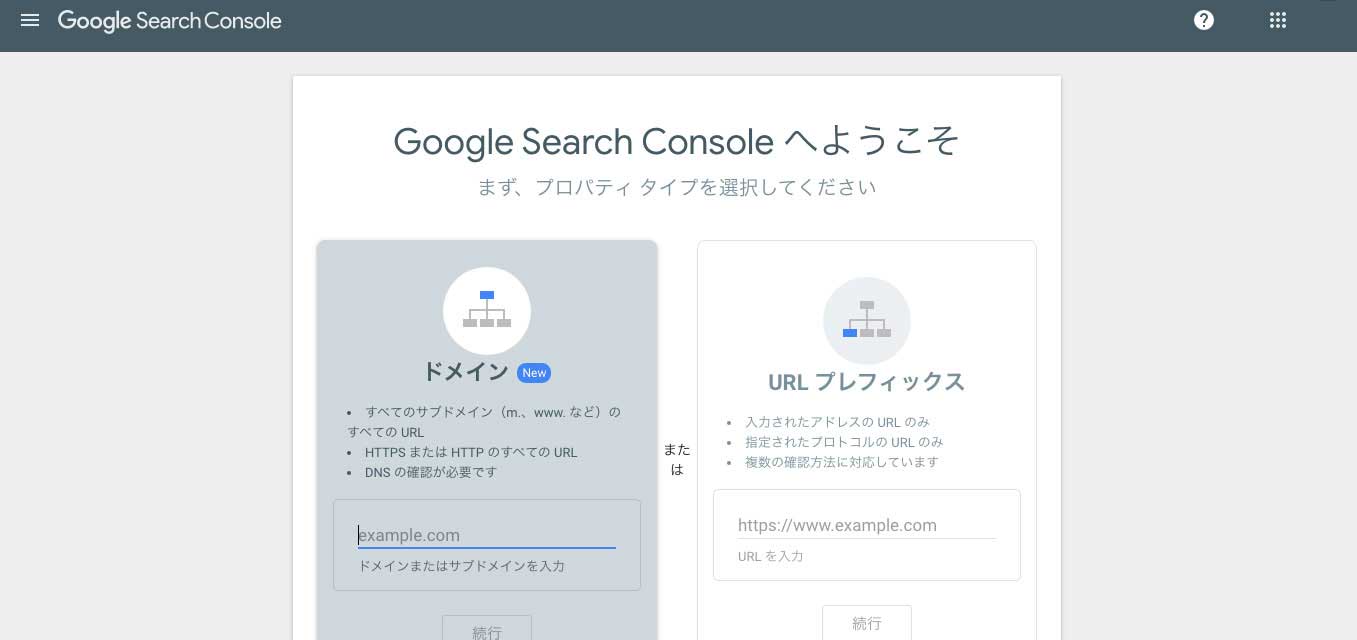1357x640 pixels.
Task: Open the hamburger main menu
Action: tap(30, 20)
